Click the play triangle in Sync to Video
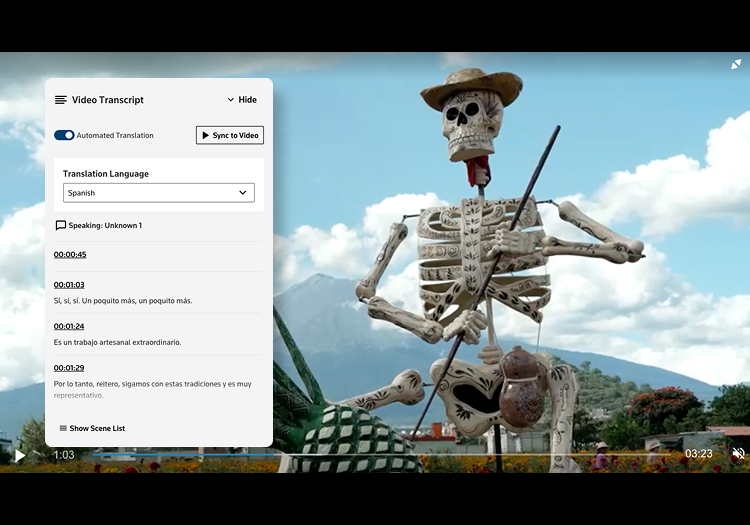Screen dimensions: 750x525 click(x=206, y=135)
